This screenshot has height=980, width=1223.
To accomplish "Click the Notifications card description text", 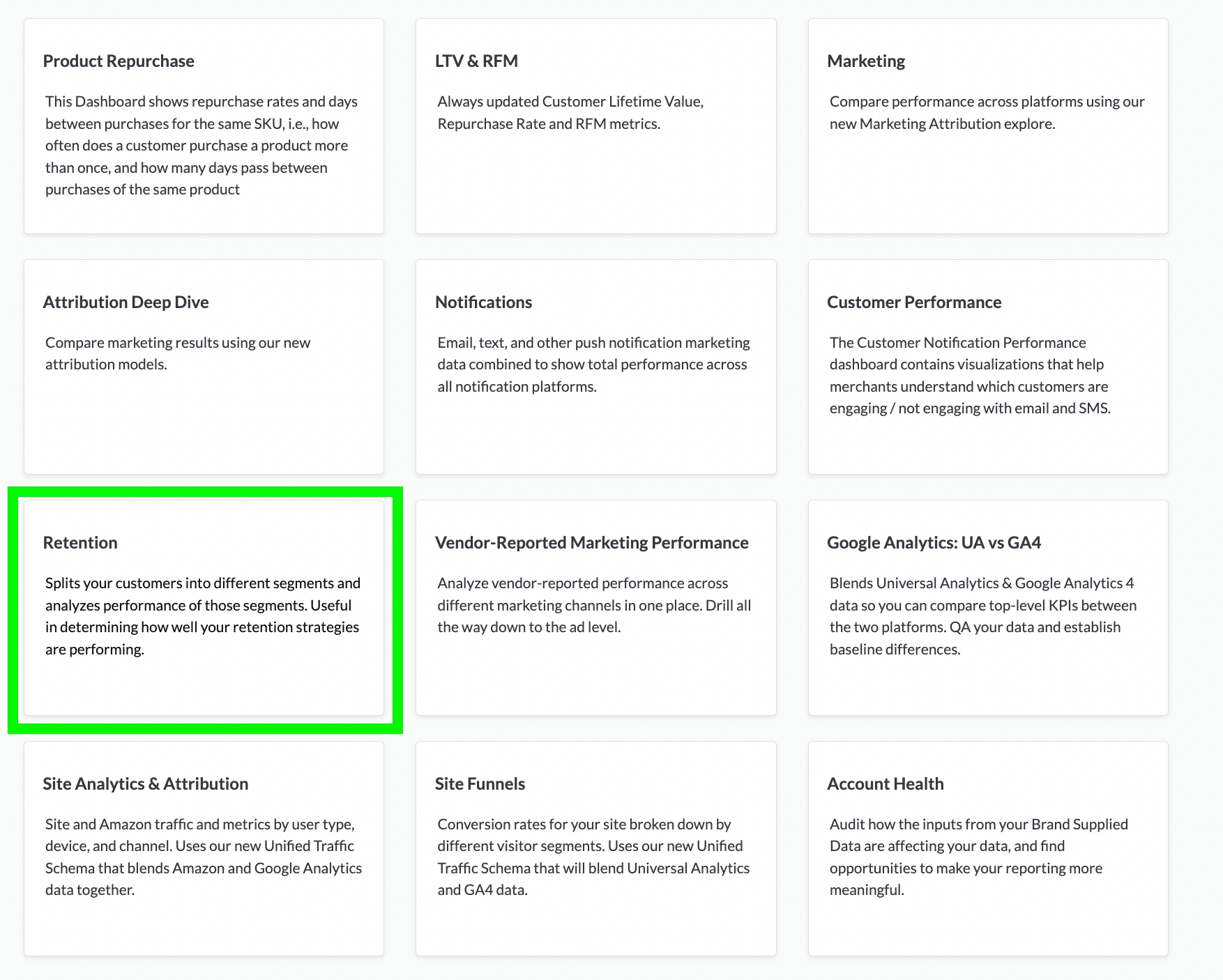I will [x=593, y=365].
